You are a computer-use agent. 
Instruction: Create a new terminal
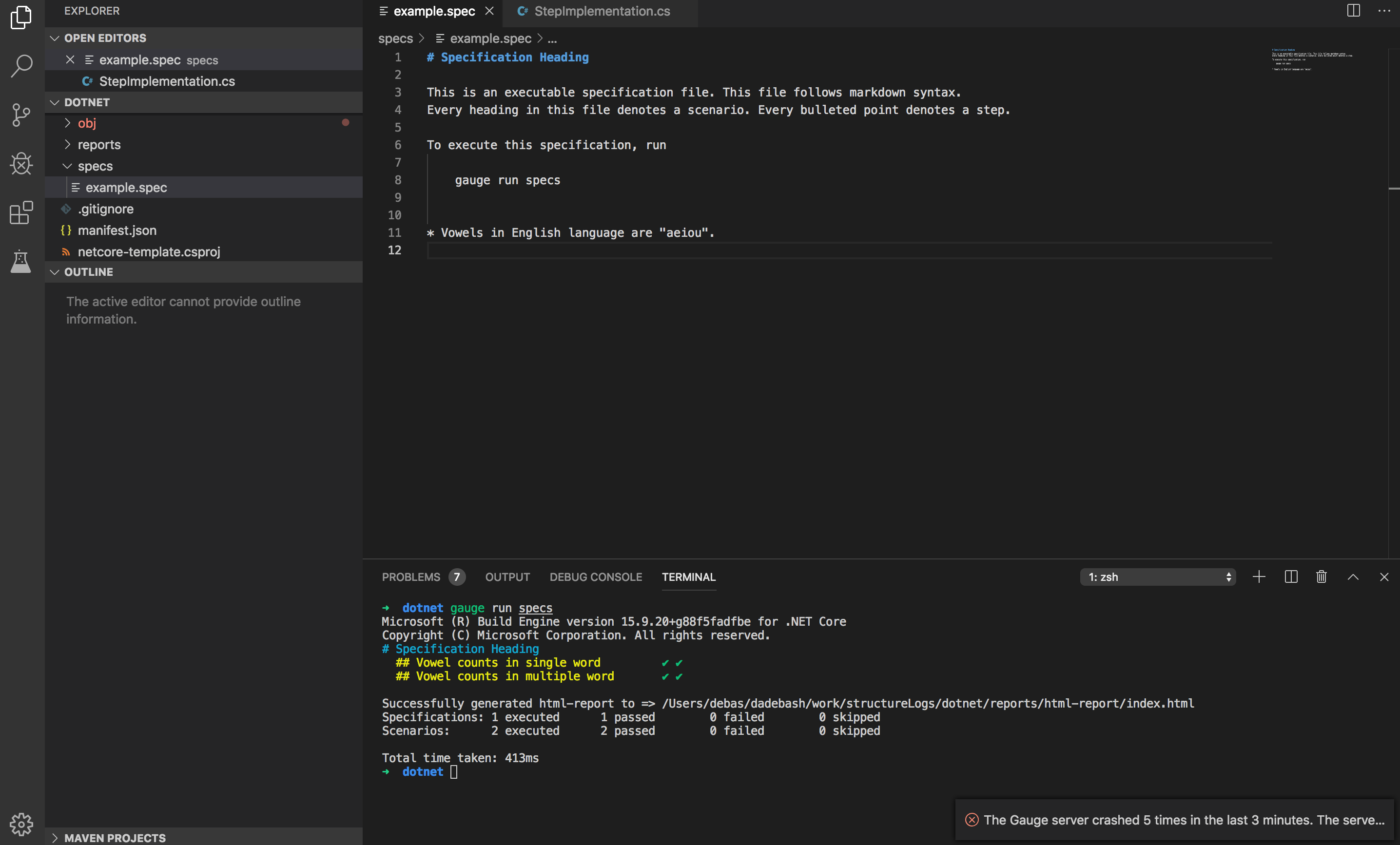click(1259, 577)
